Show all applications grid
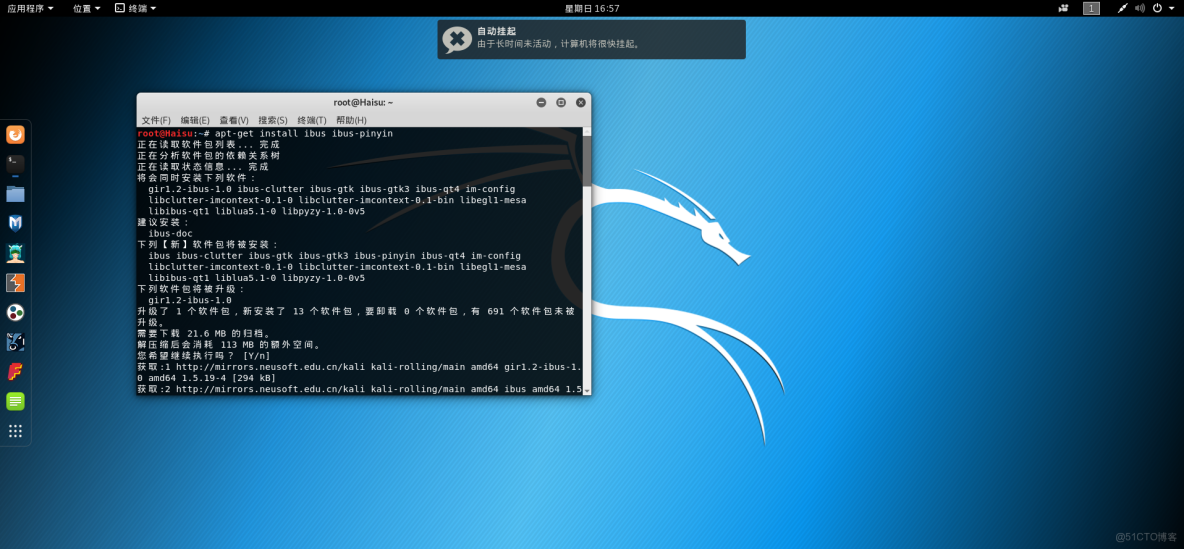This screenshot has height=549, width=1184. click(15, 431)
